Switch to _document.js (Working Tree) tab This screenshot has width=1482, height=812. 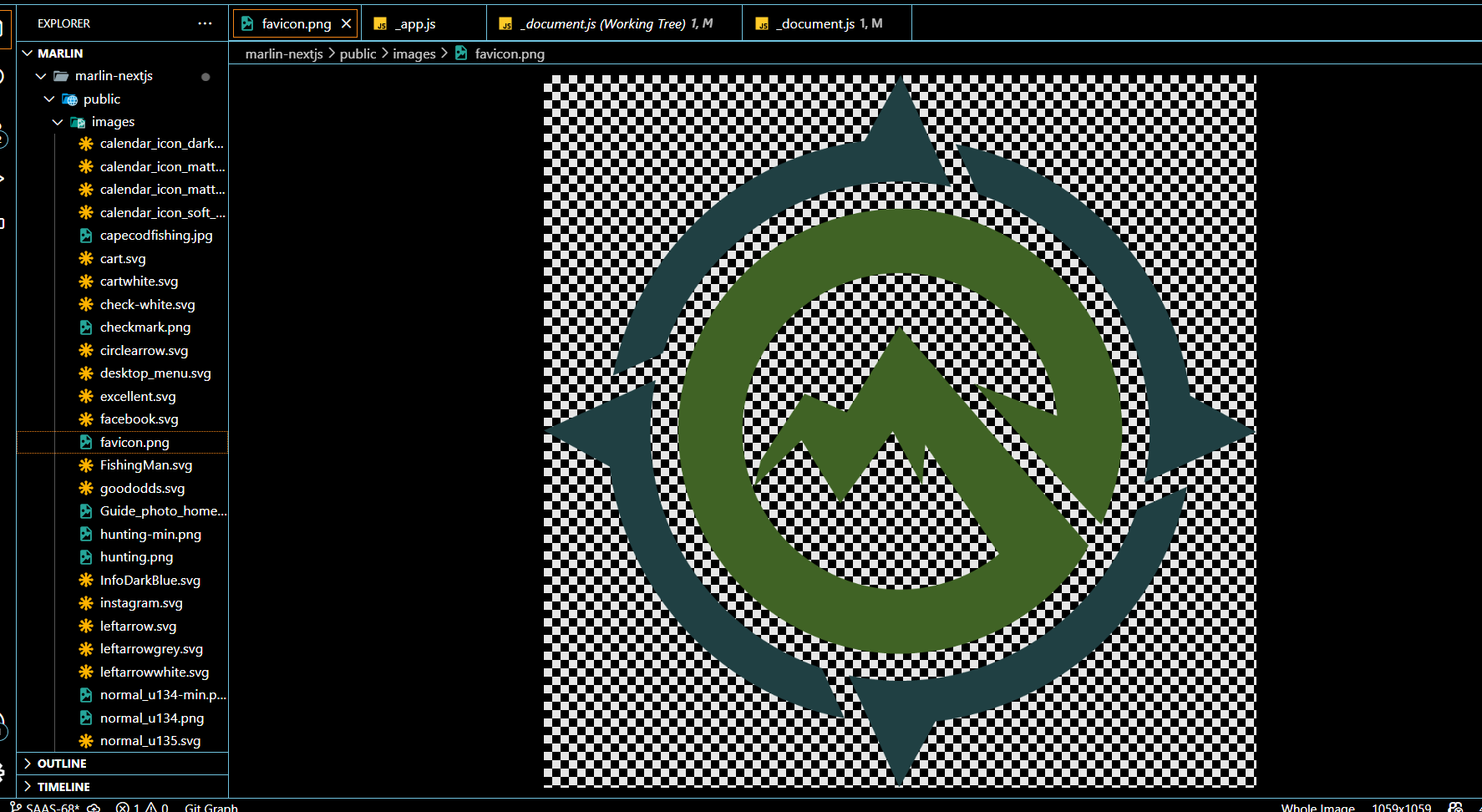(605, 24)
